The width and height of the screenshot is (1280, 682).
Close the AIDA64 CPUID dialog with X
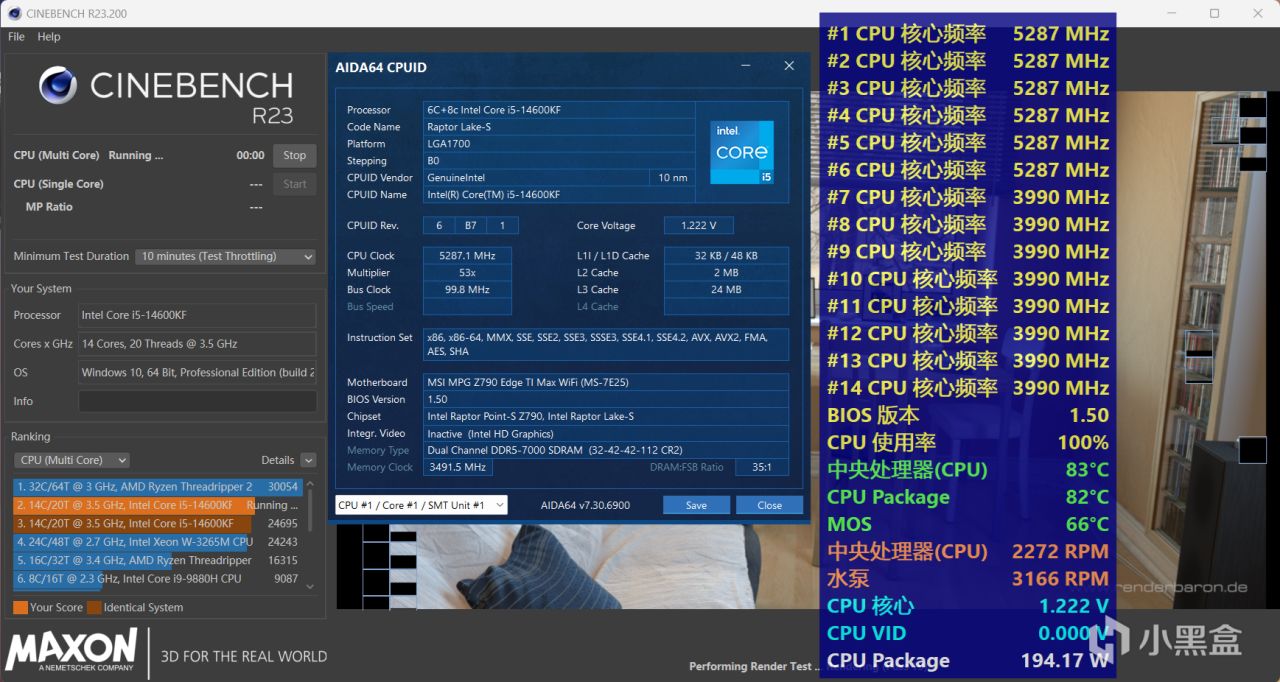click(x=789, y=66)
